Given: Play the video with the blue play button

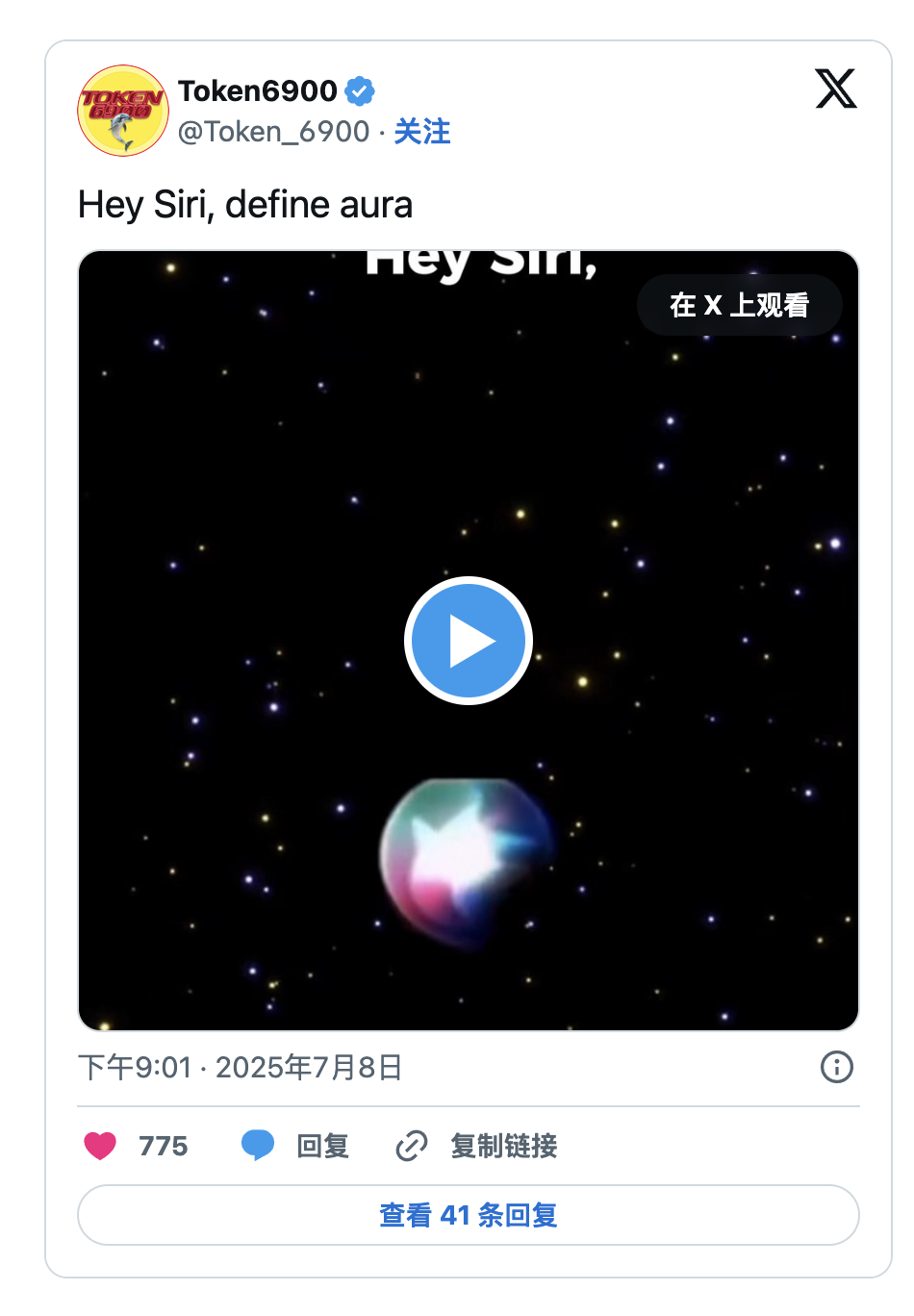Looking at the screenshot, I should (469, 641).
